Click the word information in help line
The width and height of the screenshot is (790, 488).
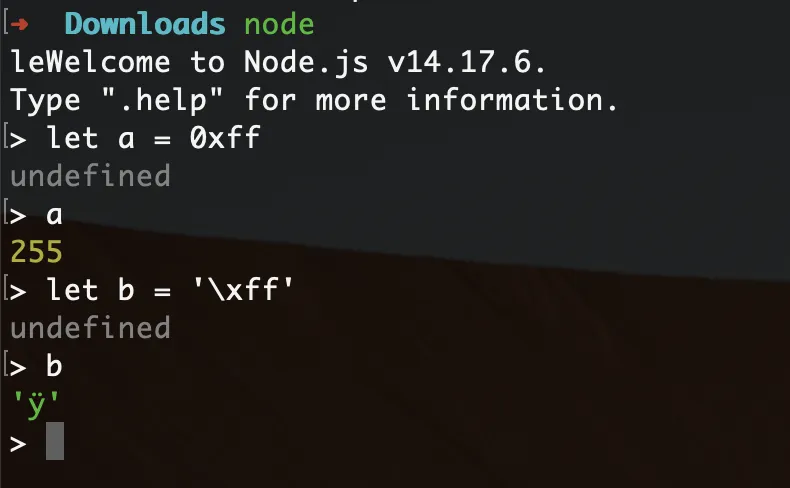[512, 100]
